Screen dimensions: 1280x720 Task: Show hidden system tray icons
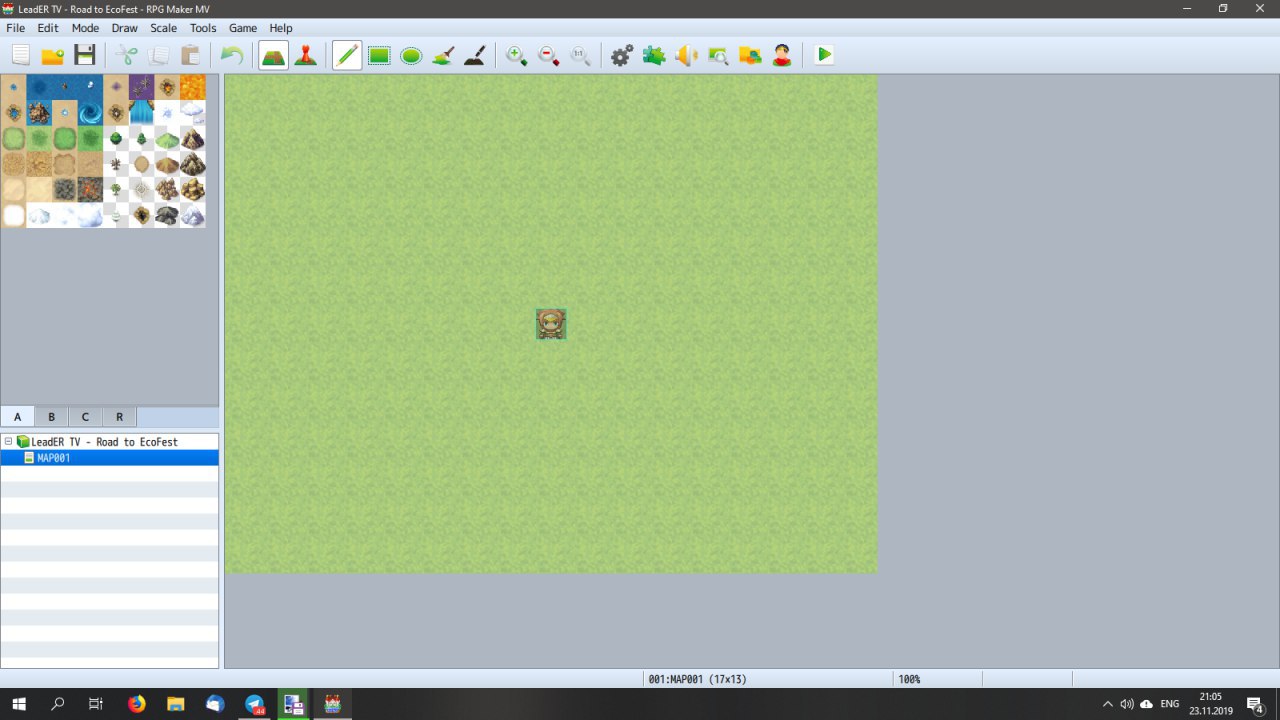pyautogui.click(x=1107, y=704)
